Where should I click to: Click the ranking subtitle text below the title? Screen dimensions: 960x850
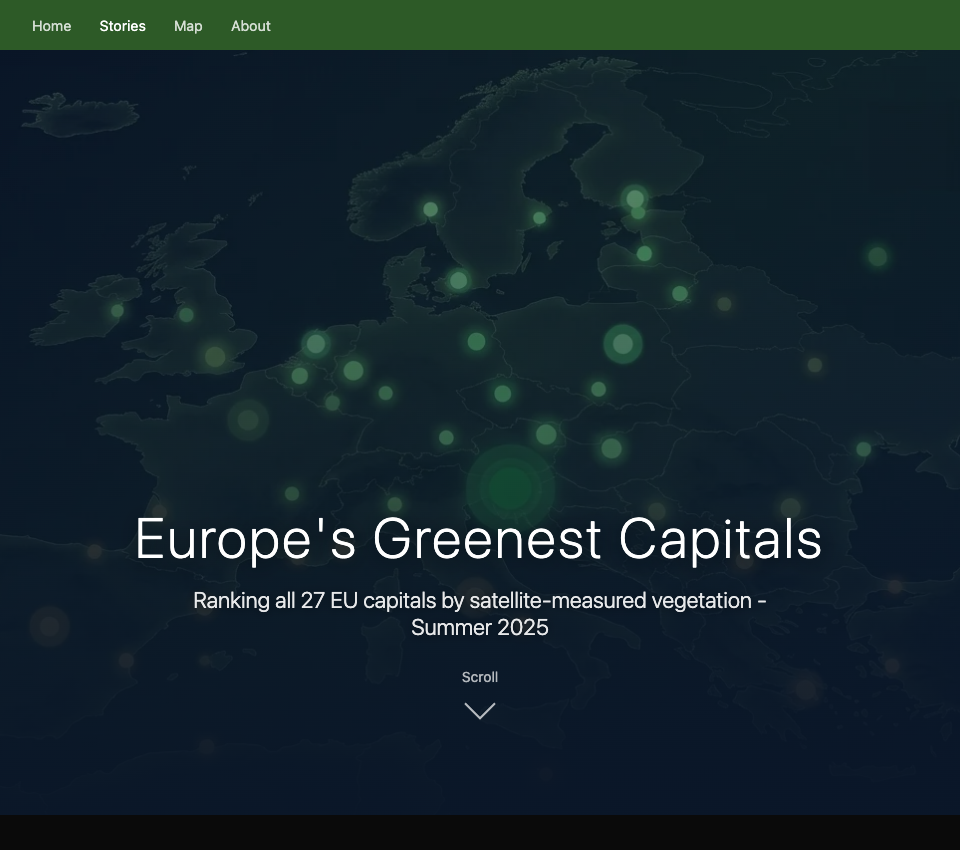tap(480, 613)
